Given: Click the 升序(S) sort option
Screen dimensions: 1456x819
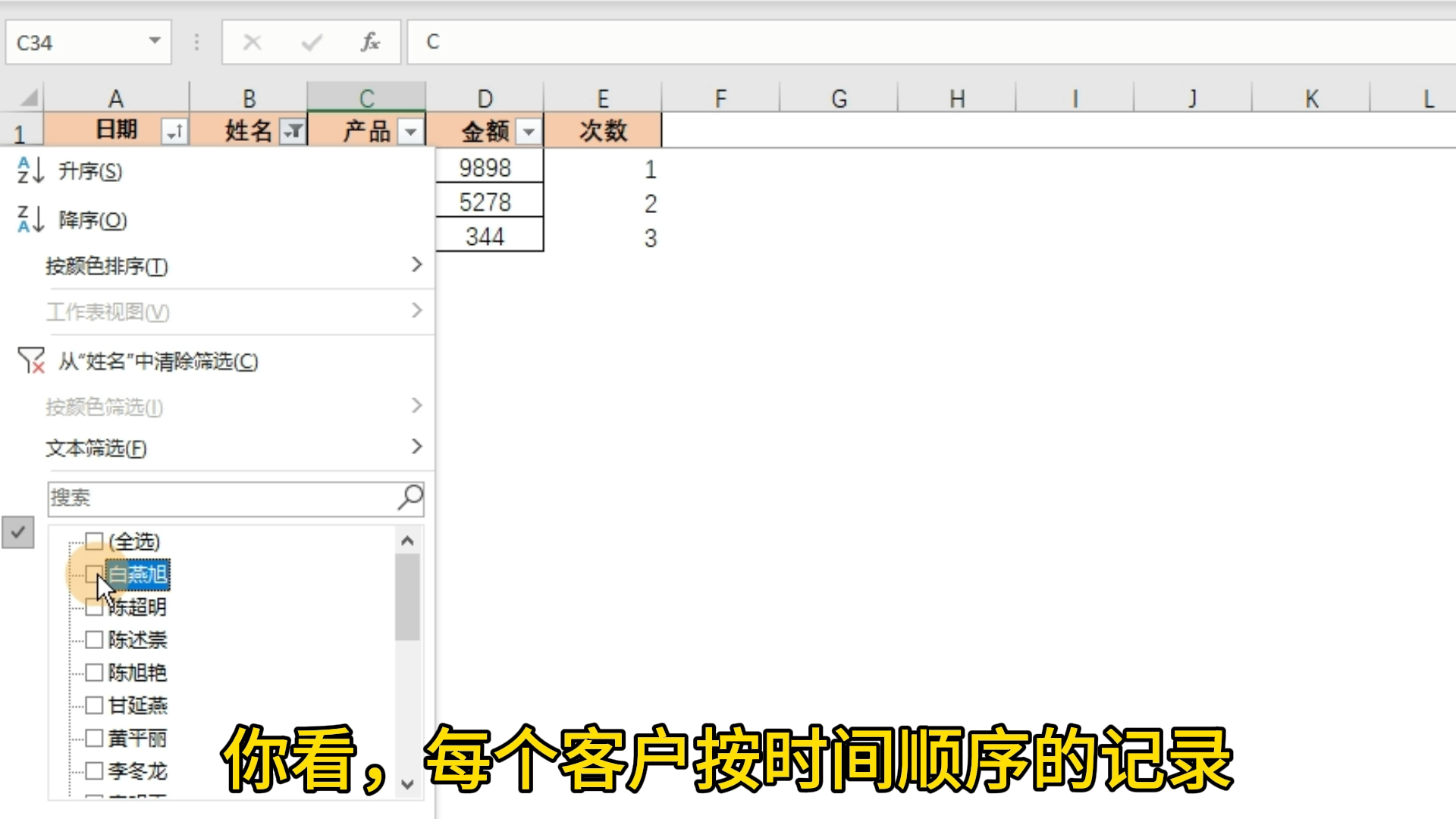Looking at the screenshot, I should 89,171.
